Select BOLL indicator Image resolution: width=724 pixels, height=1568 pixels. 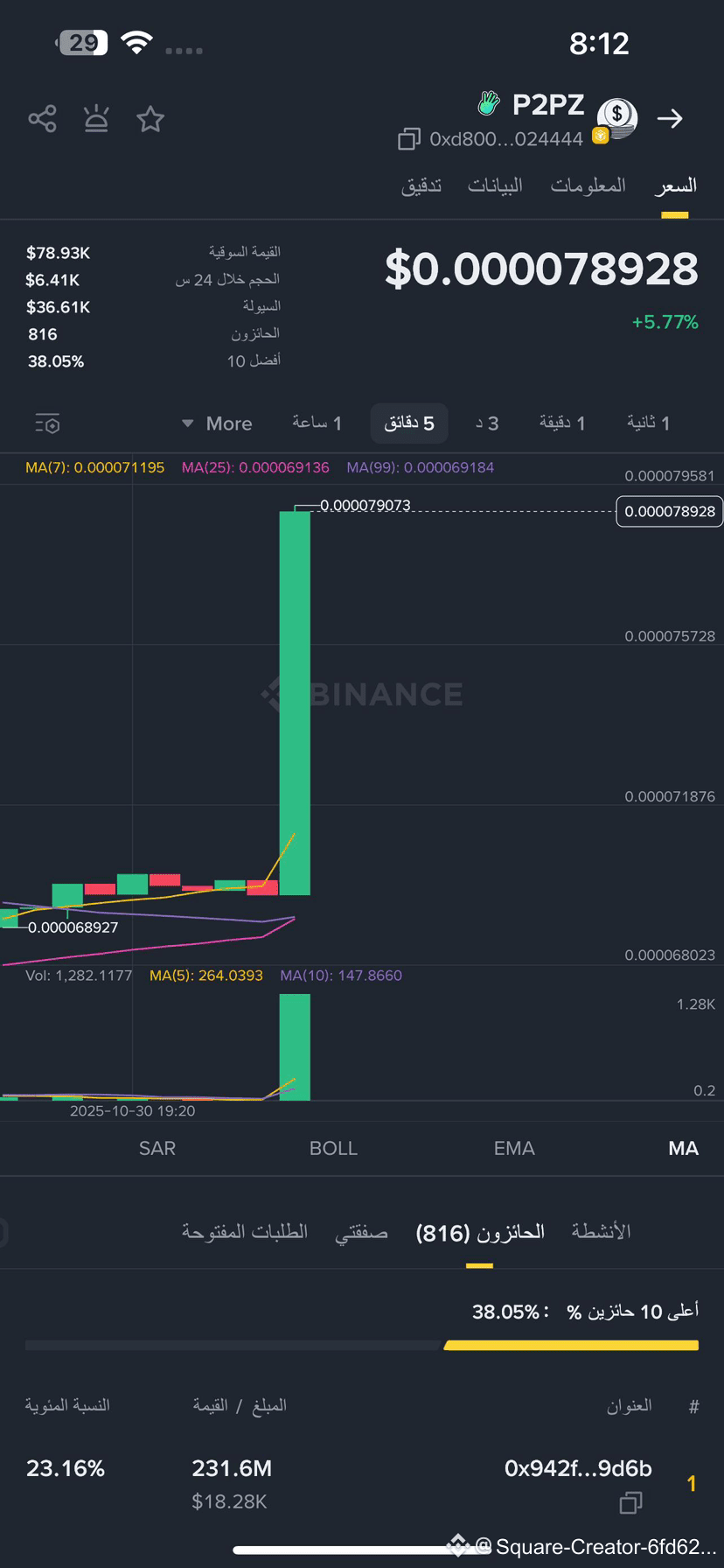333,1148
